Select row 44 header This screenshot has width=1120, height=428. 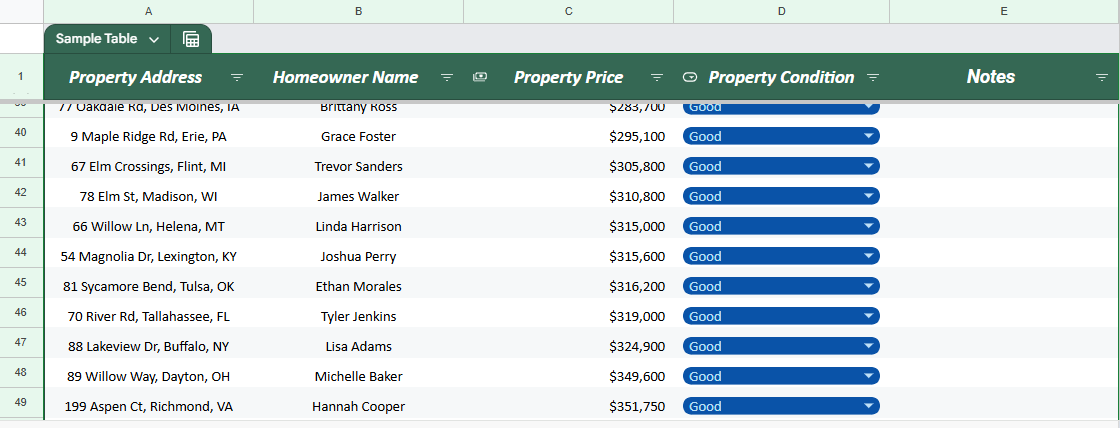[21, 252]
